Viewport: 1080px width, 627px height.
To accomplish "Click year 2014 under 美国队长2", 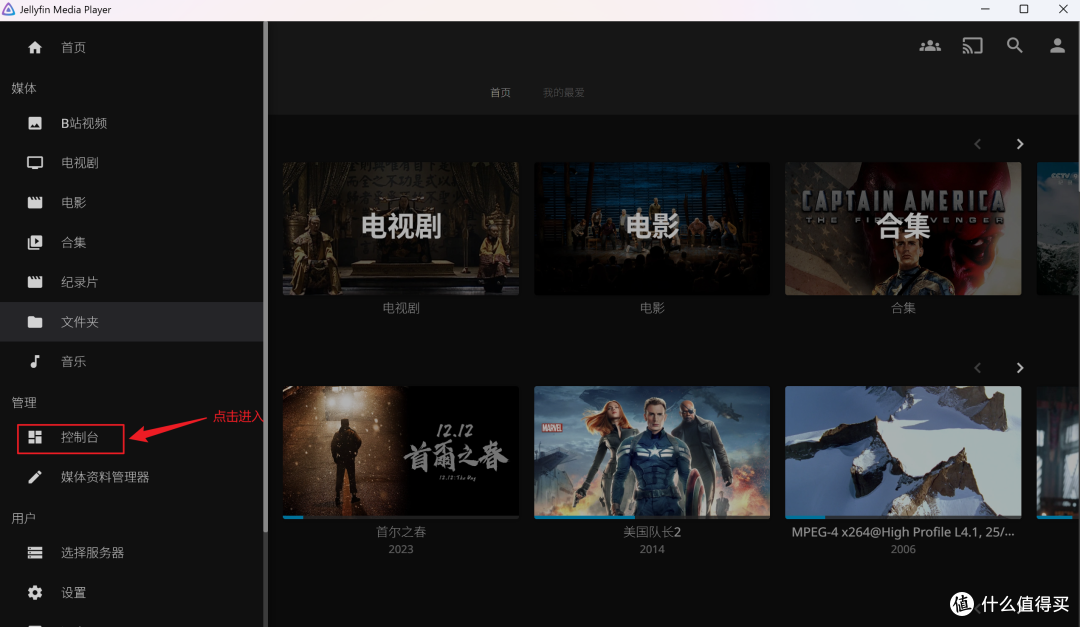I will coord(652,549).
